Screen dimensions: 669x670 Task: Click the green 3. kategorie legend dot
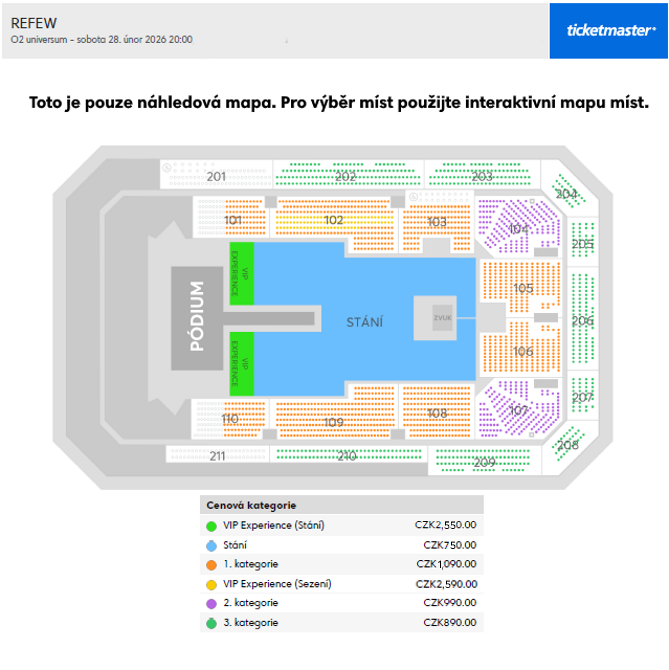(x=211, y=623)
